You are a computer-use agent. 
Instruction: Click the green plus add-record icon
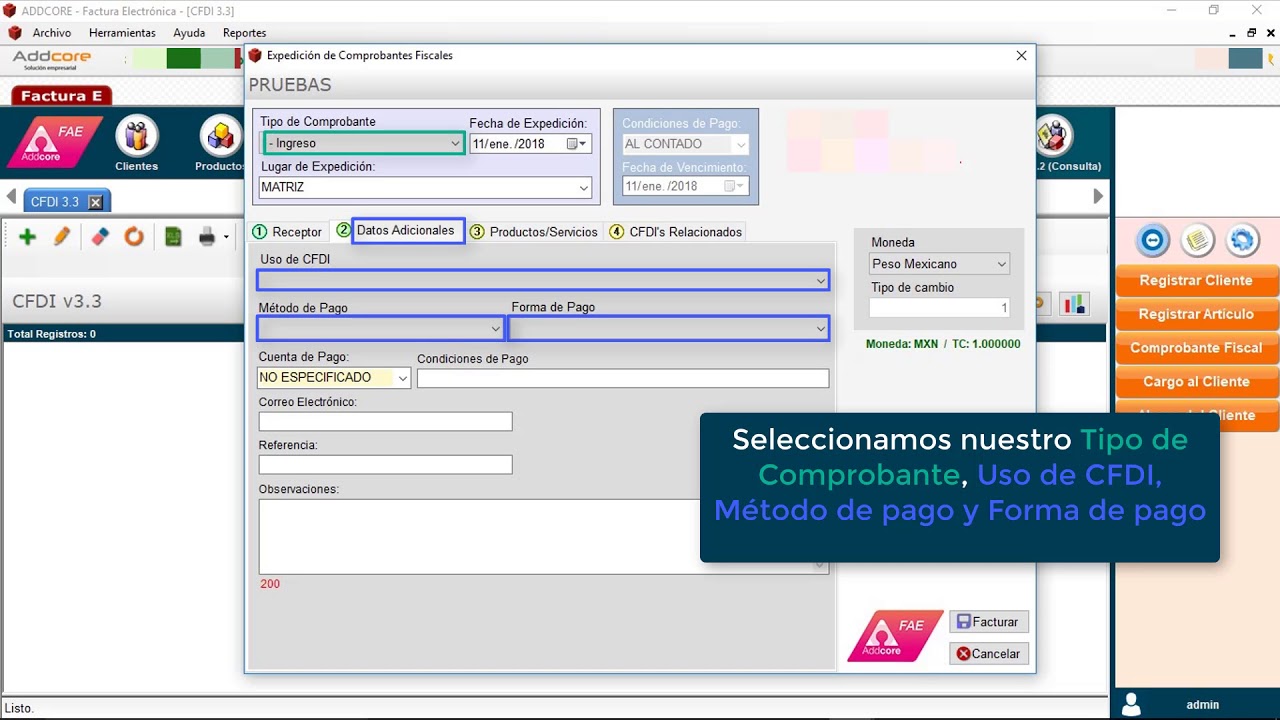point(27,237)
